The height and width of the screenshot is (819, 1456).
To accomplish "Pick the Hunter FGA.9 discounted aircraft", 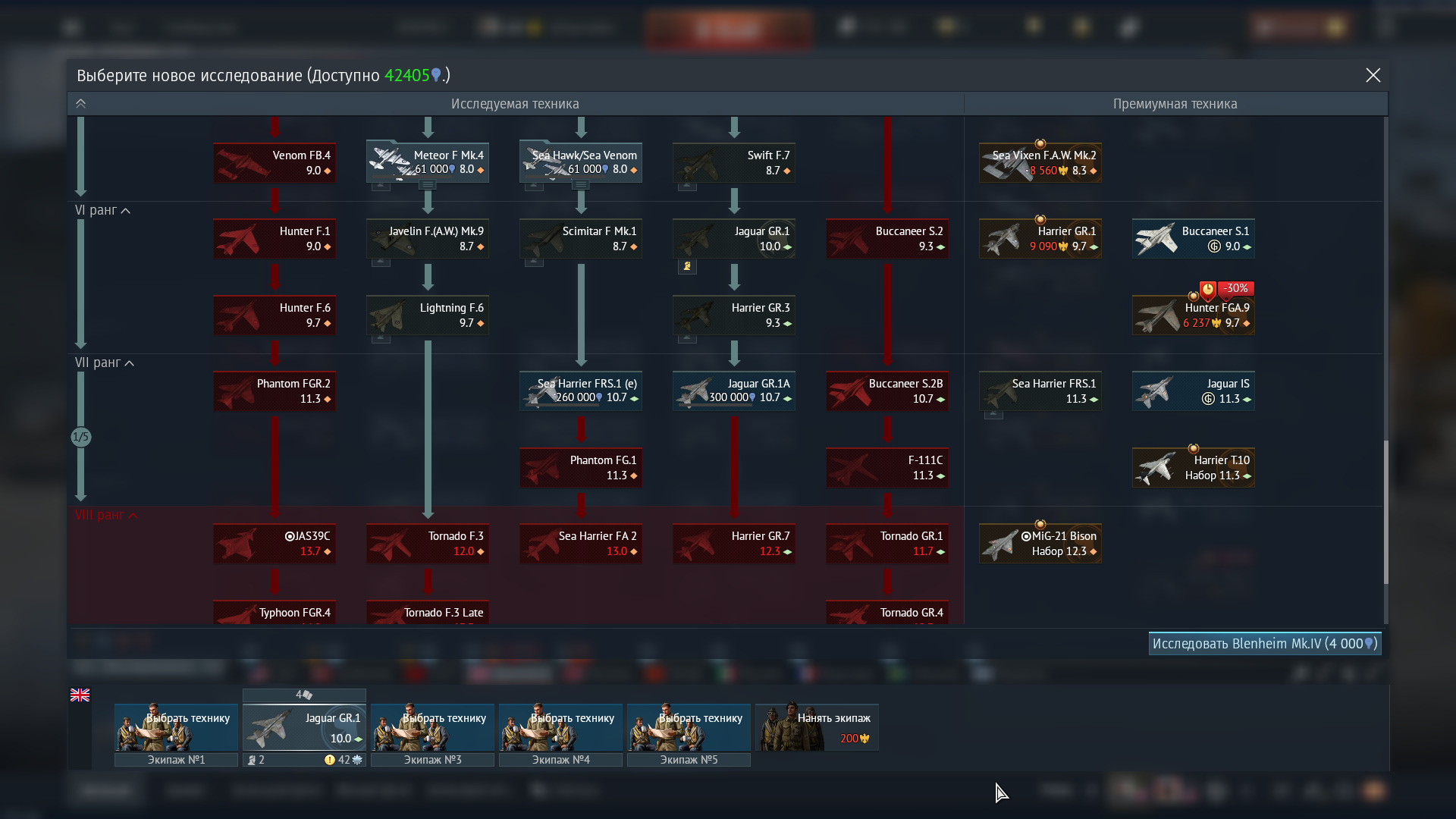I will [x=1193, y=315].
